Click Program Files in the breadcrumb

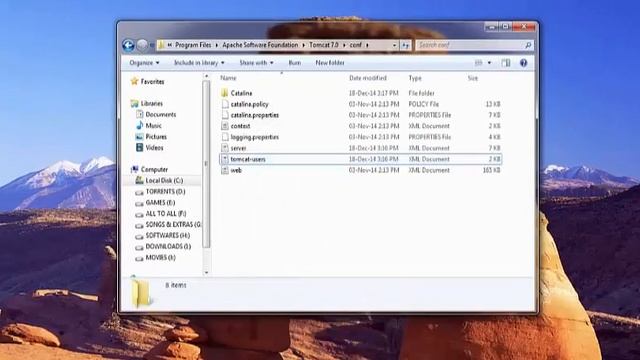tap(193, 45)
